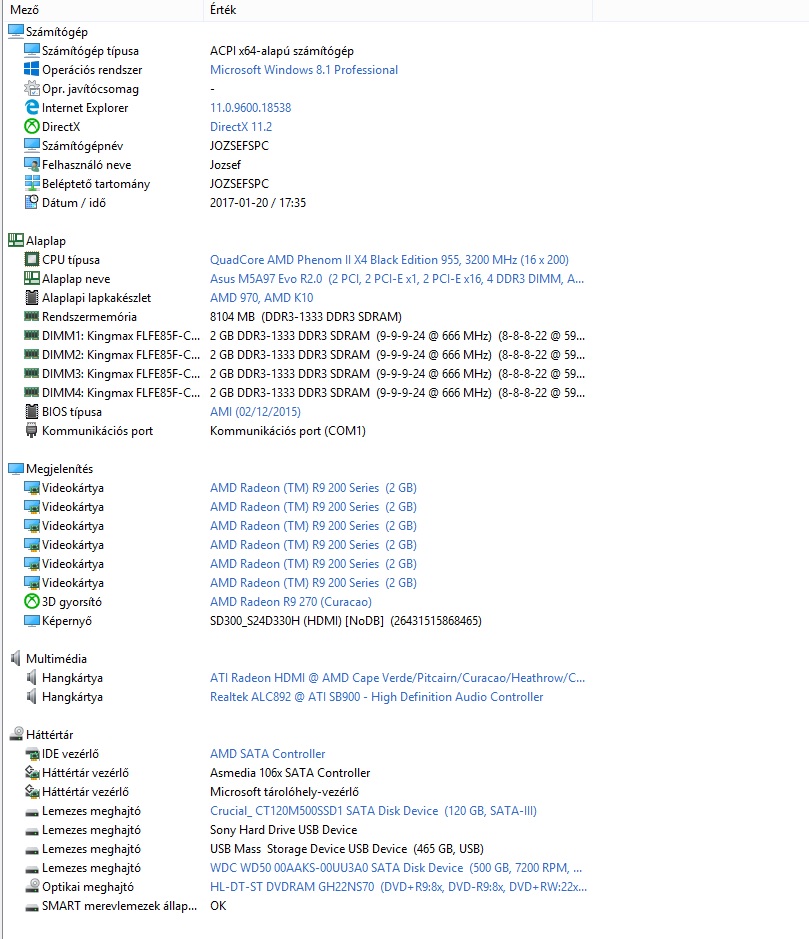
Task: Open the QuadCore AMD Phenom II X4 link
Action: coord(389,259)
